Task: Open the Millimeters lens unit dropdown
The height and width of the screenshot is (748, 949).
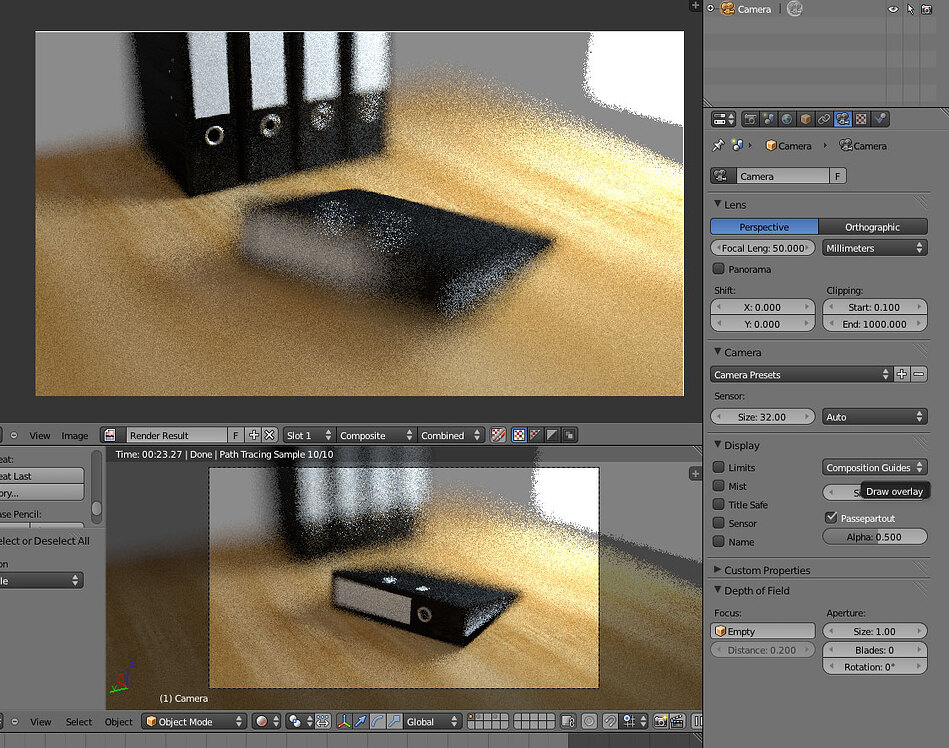Action: coord(875,248)
